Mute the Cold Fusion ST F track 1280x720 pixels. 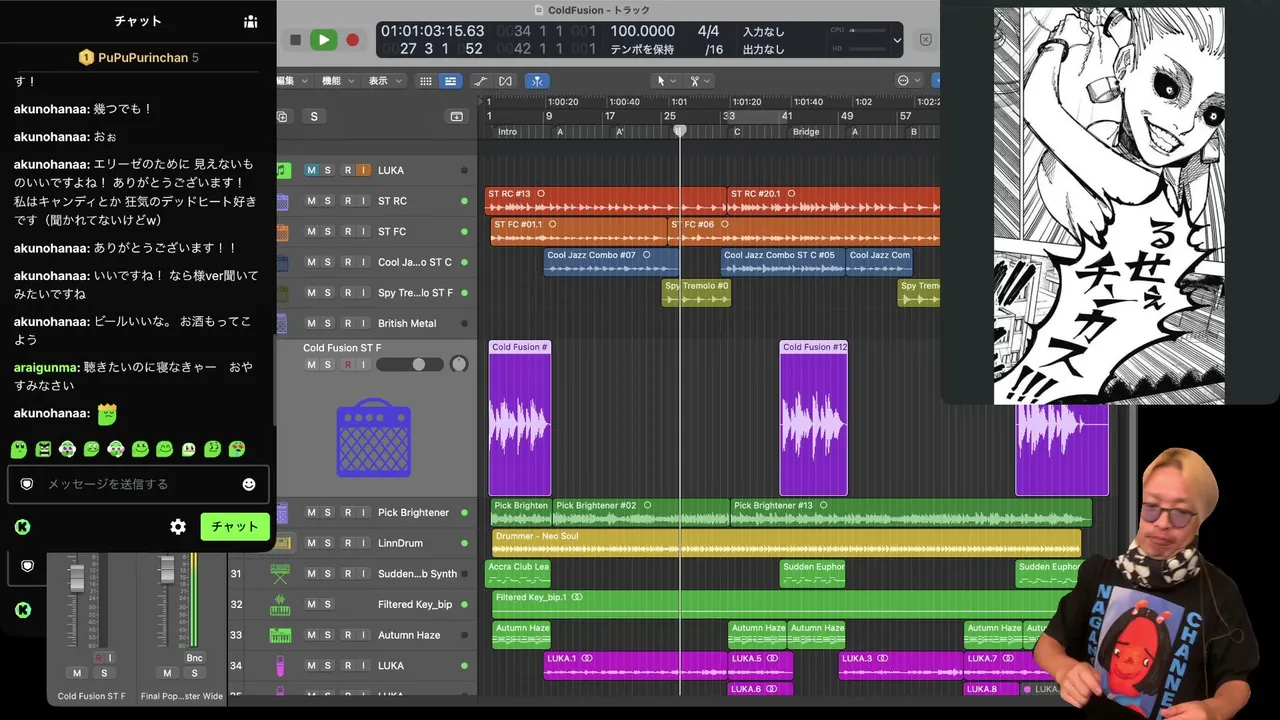[311, 365]
